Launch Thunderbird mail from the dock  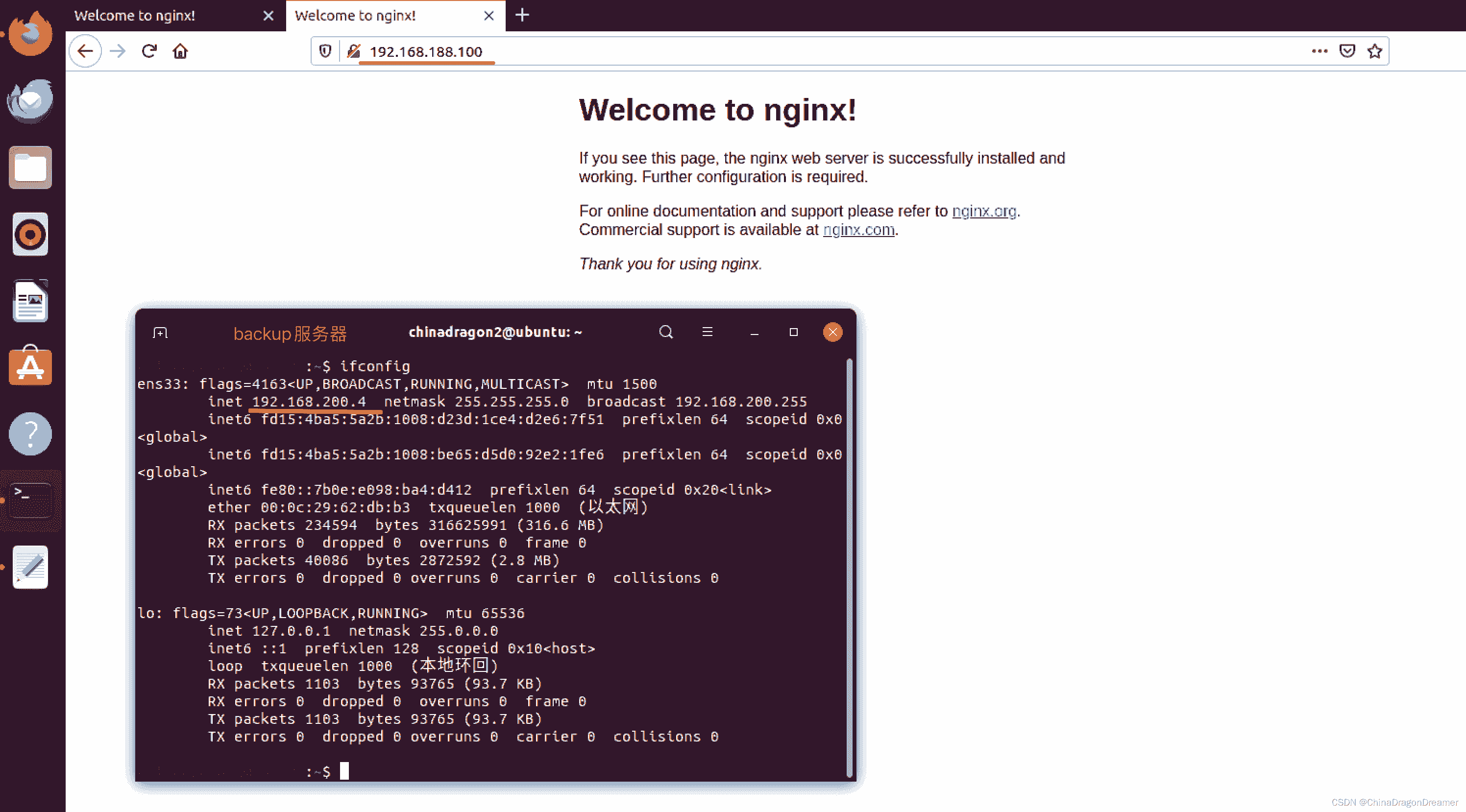tap(30, 101)
